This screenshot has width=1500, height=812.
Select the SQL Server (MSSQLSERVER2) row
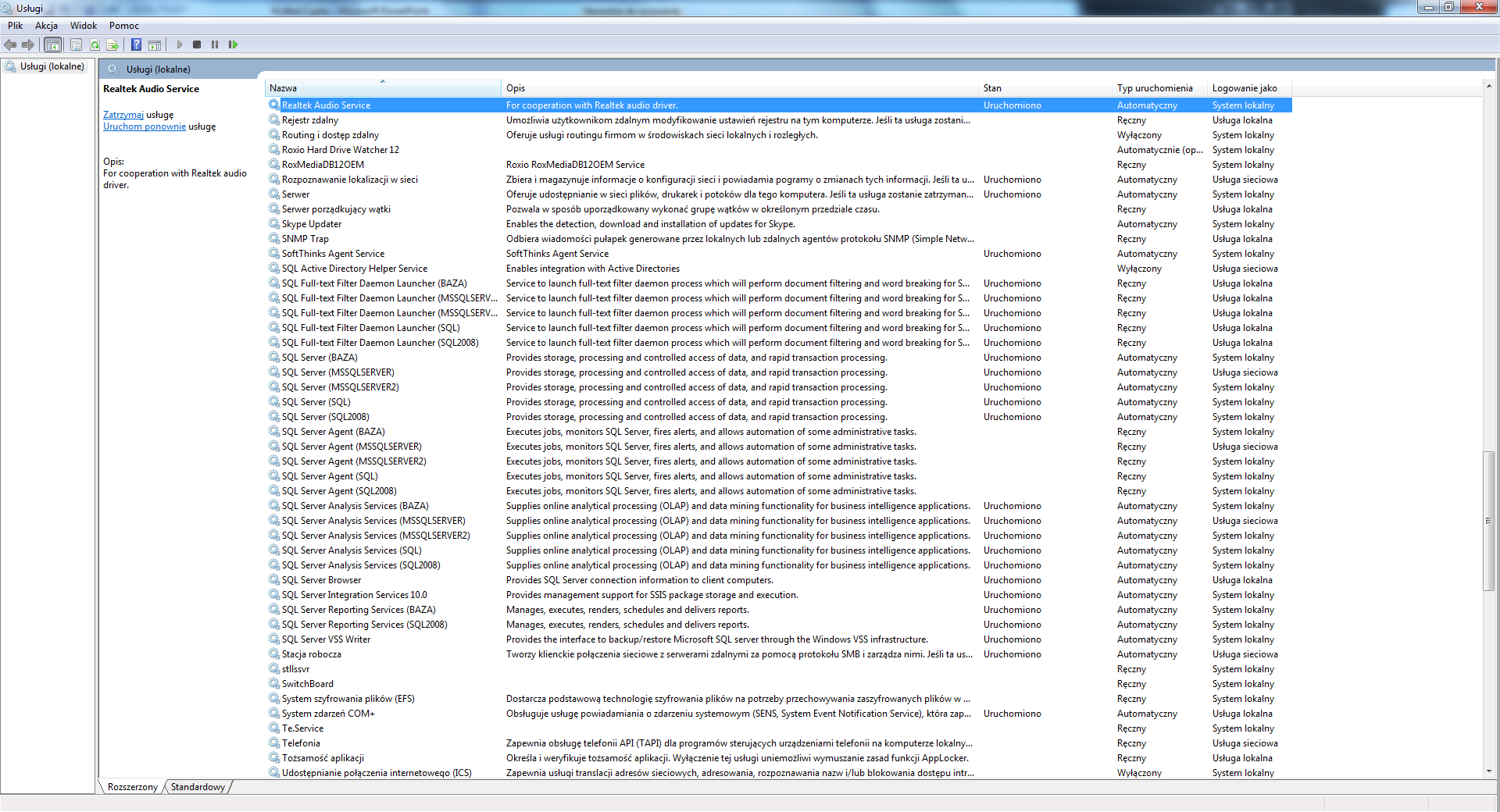pyautogui.click(x=779, y=387)
